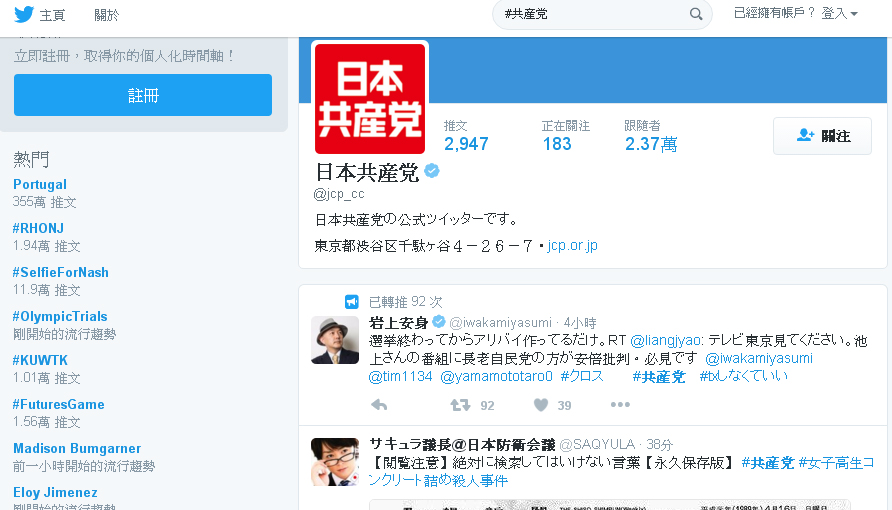Image resolution: width=892 pixels, height=510 pixels.
Task: Click the reply arrow on 岩上安身's tweet
Action: pos(379,405)
